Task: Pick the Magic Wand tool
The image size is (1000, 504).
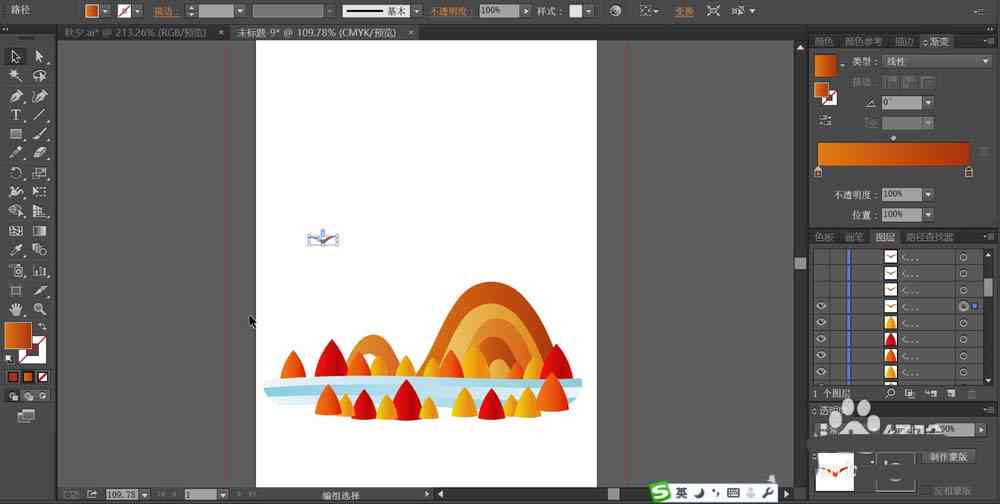Action: point(16,76)
